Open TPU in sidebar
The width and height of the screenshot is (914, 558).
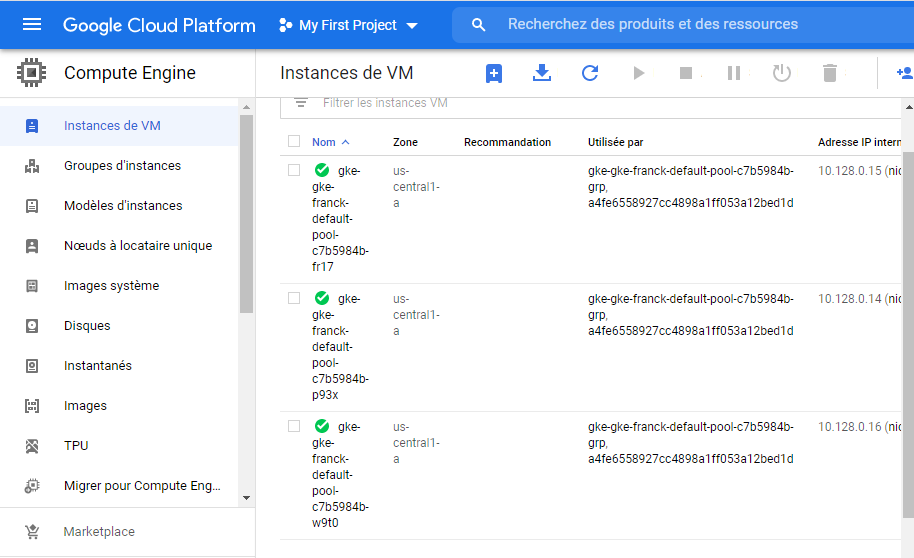(119, 445)
